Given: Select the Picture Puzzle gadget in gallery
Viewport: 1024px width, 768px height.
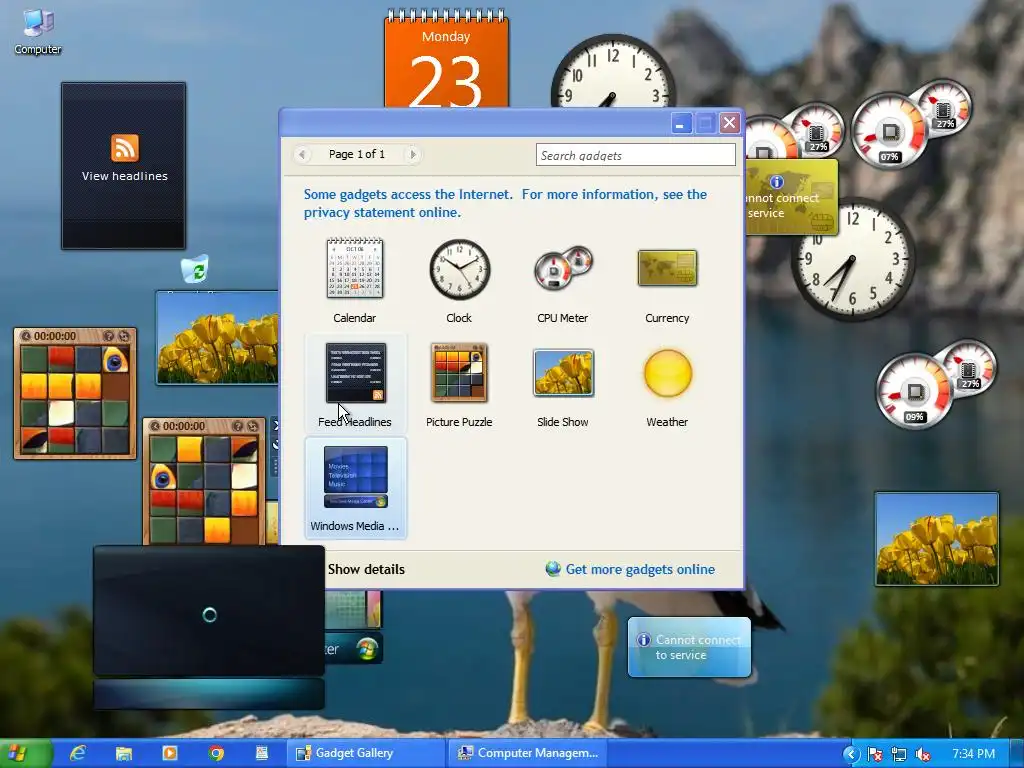Looking at the screenshot, I should coord(459,384).
